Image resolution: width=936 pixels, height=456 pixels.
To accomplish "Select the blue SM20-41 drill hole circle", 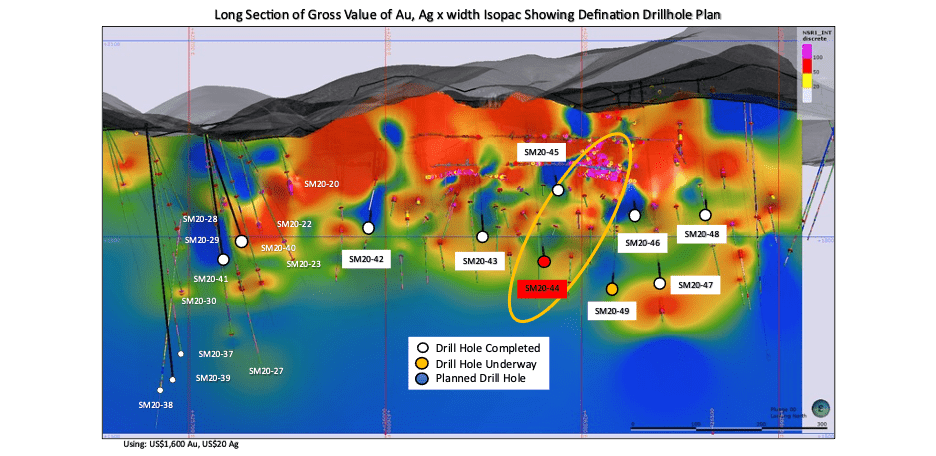I will pyautogui.click(x=223, y=259).
